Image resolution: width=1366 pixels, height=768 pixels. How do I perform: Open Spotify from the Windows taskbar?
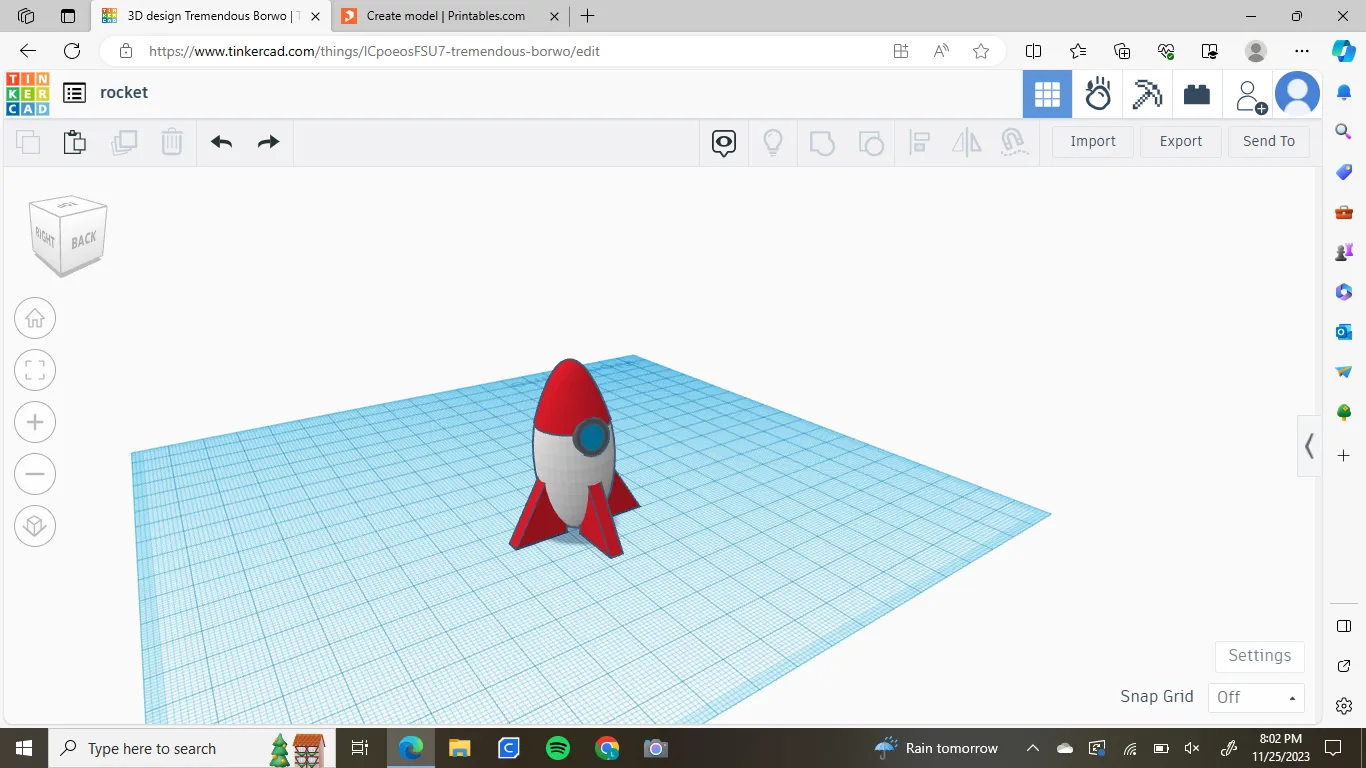click(558, 748)
